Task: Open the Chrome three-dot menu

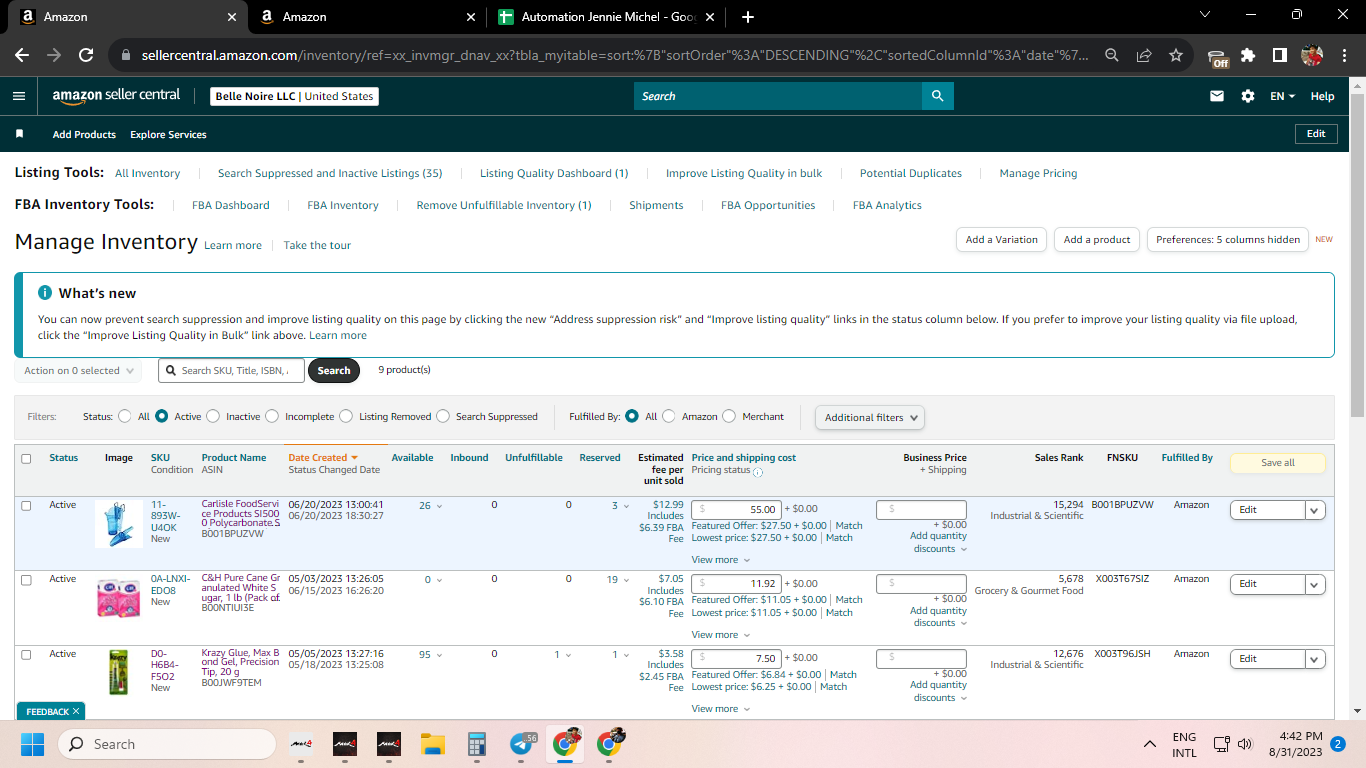Action: 1344,56
